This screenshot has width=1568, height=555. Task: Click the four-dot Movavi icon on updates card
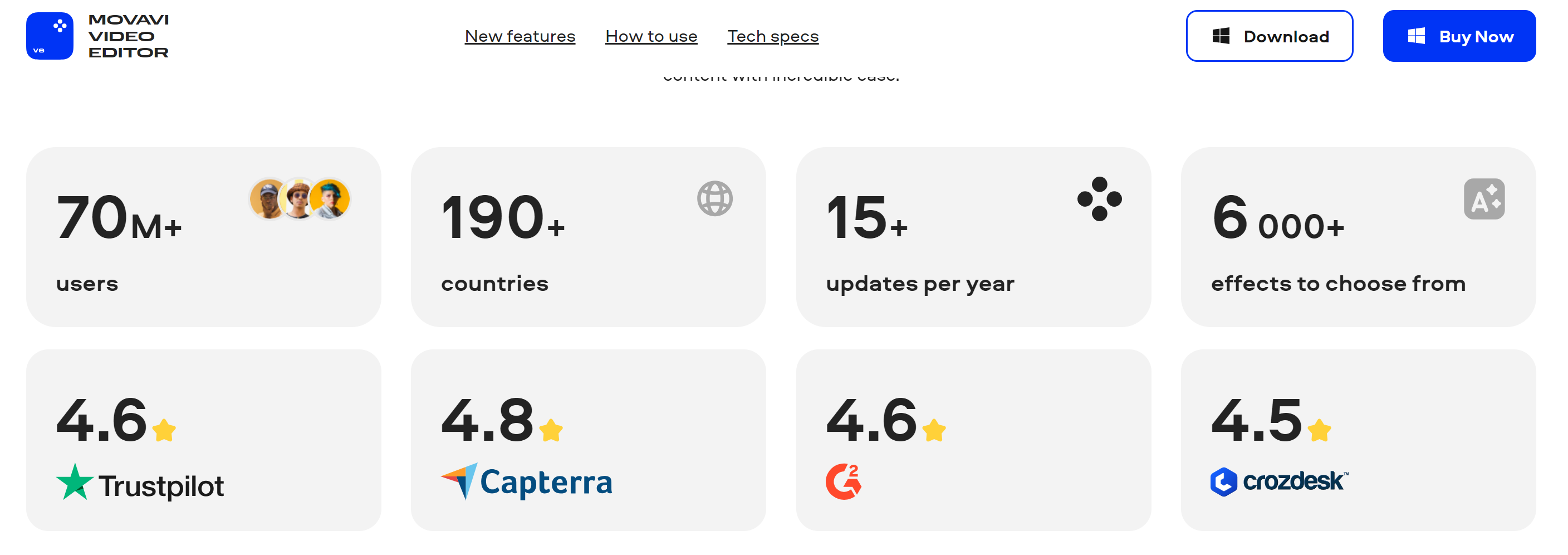coord(1099,198)
